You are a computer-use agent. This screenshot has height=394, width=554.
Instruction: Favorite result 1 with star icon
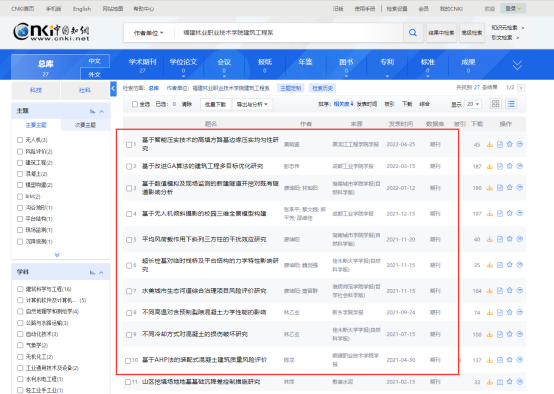click(509, 144)
